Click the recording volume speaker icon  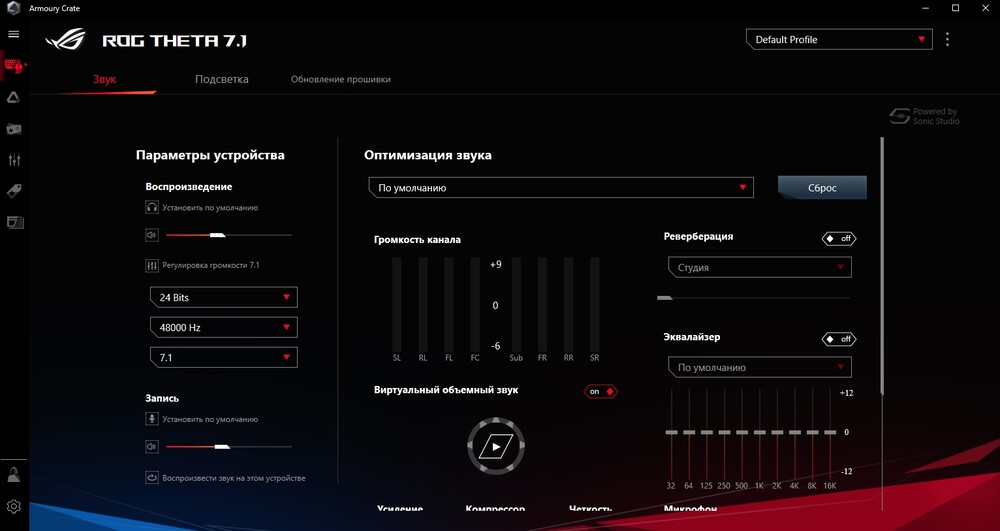point(152,447)
